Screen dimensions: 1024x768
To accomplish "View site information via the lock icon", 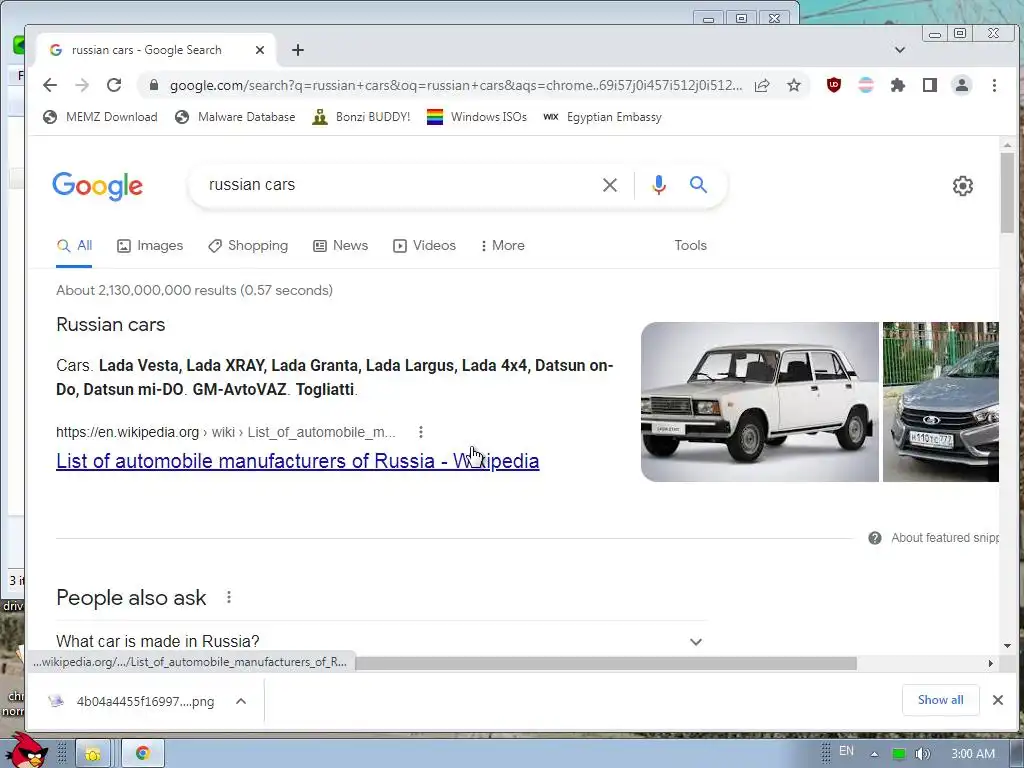I will pos(153,86).
